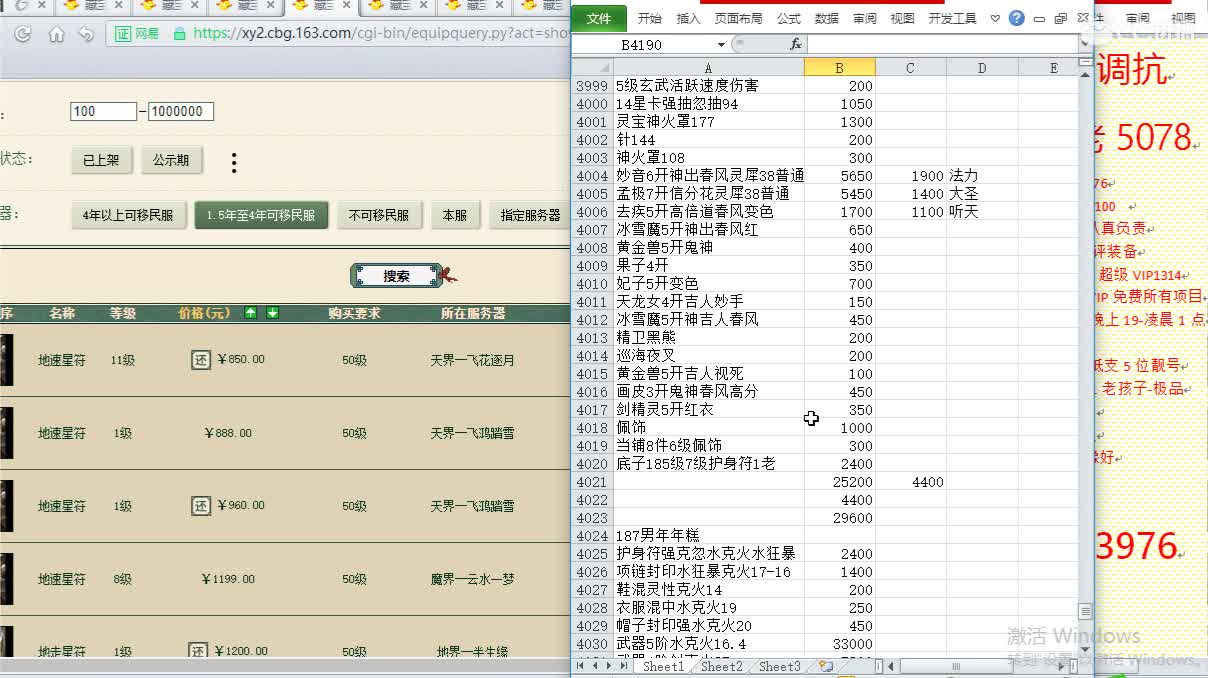Restore Excel workbook window icon
The image size is (1208, 678).
[x=1061, y=18]
